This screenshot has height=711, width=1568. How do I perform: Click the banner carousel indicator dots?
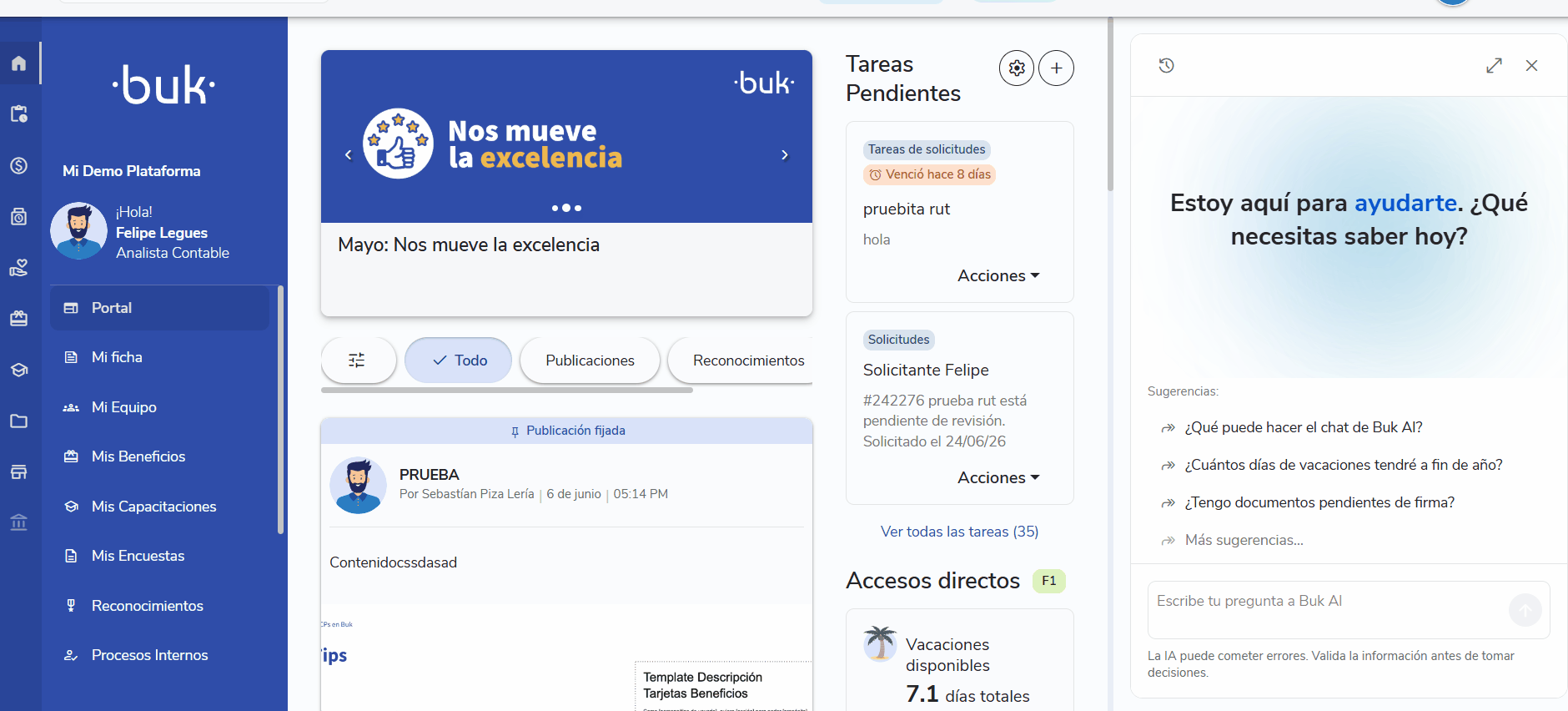(566, 208)
